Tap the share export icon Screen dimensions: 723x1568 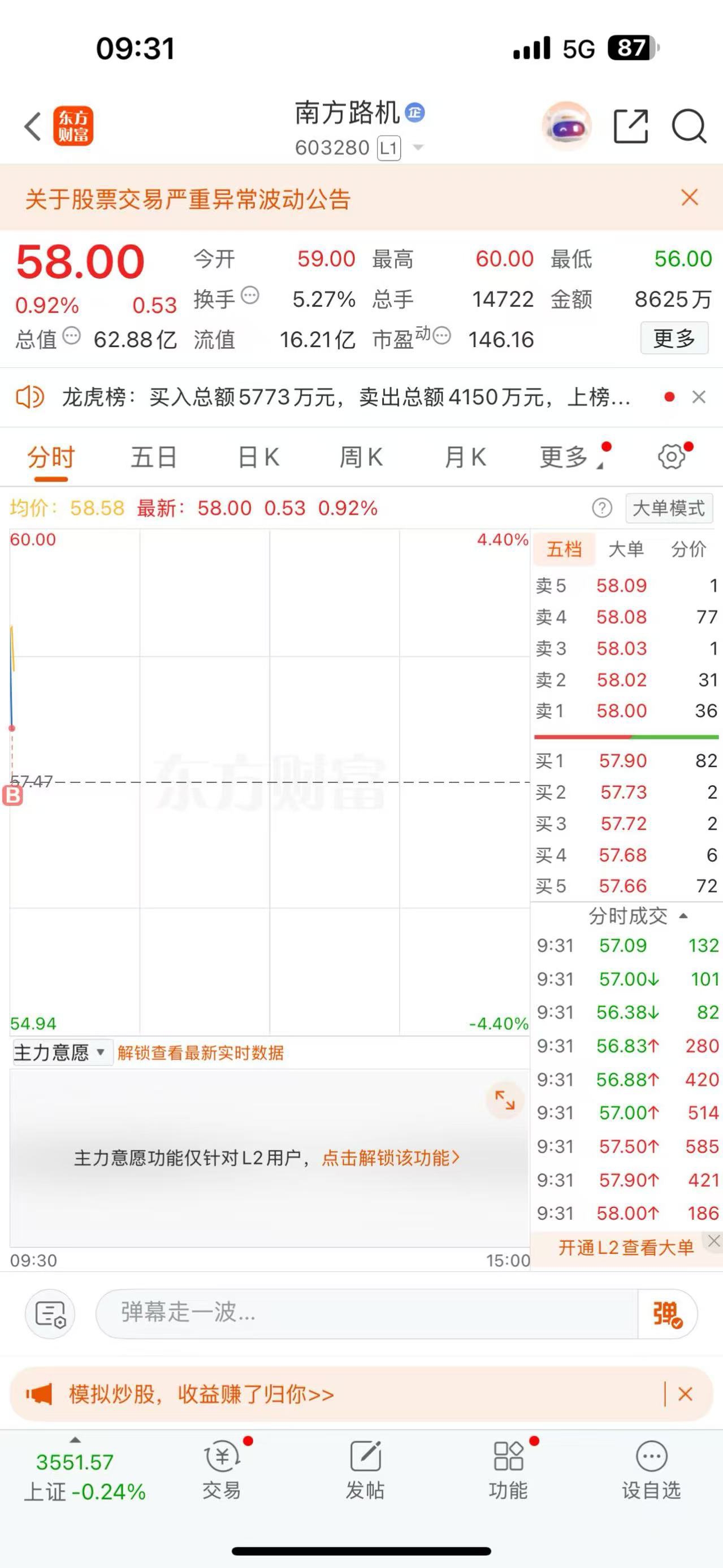630,127
